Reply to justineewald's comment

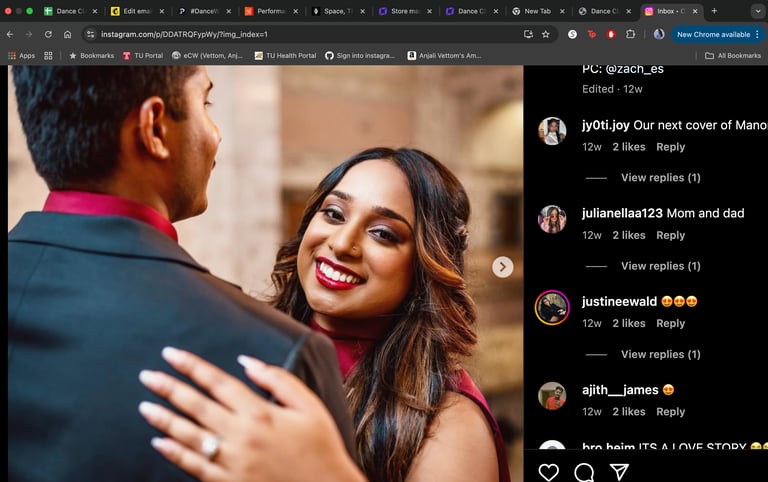click(x=671, y=323)
